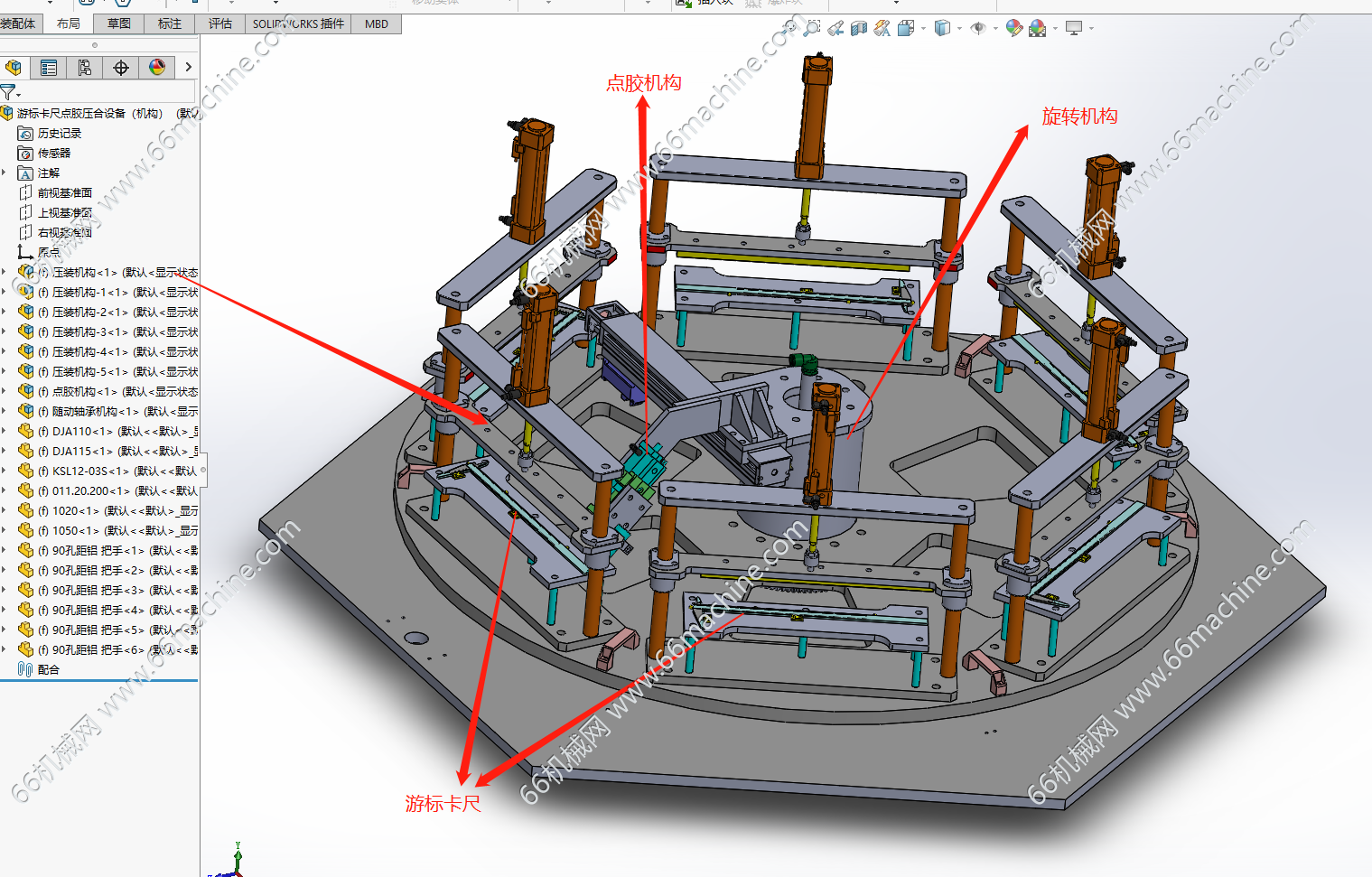Open the ConfigurationManager tab icon
The height and width of the screenshot is (877, 1372).
coord(85,67)
